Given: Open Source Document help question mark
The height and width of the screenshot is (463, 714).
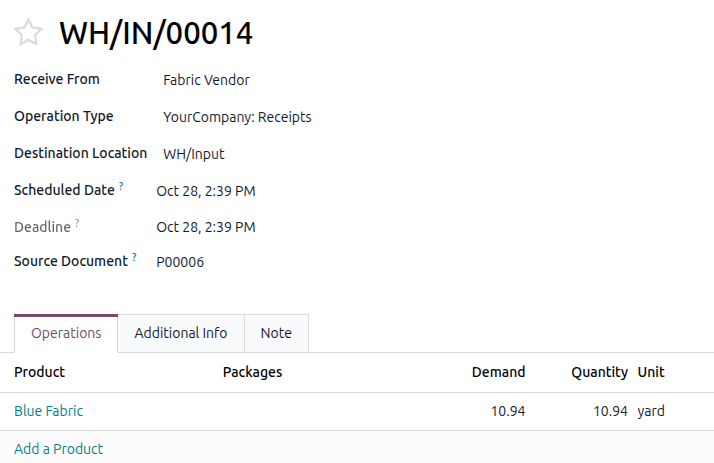Looking at the screenshot, I should 134,257.
